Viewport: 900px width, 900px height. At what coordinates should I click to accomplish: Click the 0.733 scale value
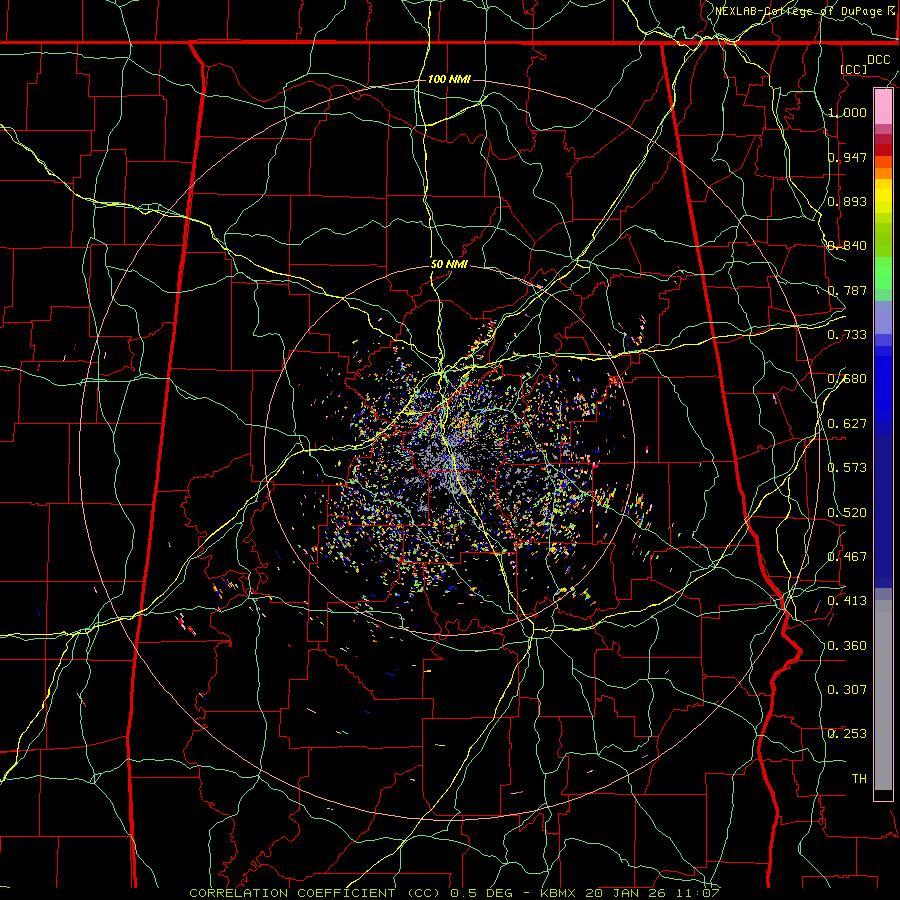coord(847,335)
